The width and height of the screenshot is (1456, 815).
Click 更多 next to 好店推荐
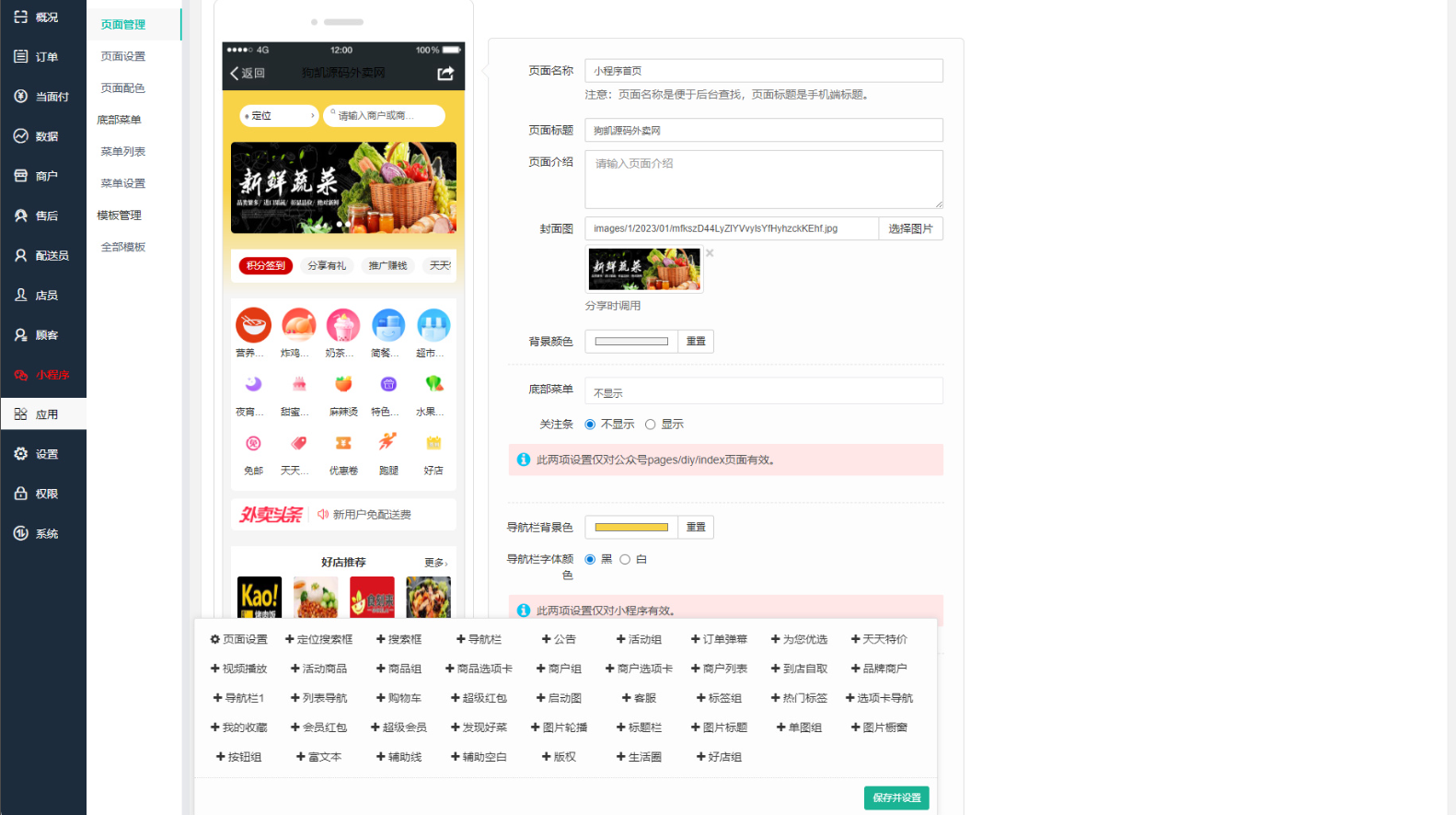coord(435,563)
